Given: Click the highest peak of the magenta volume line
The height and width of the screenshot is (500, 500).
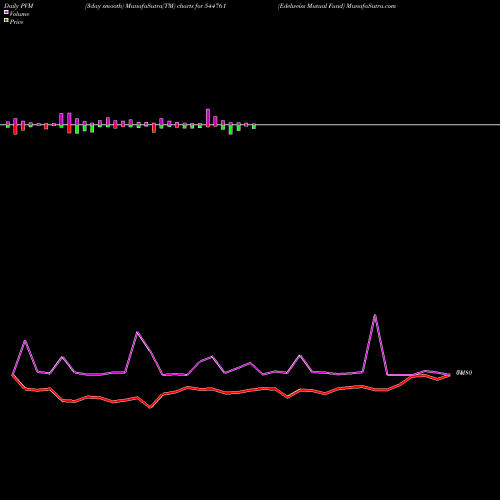Looking at the screenshot, I should 375,315.
